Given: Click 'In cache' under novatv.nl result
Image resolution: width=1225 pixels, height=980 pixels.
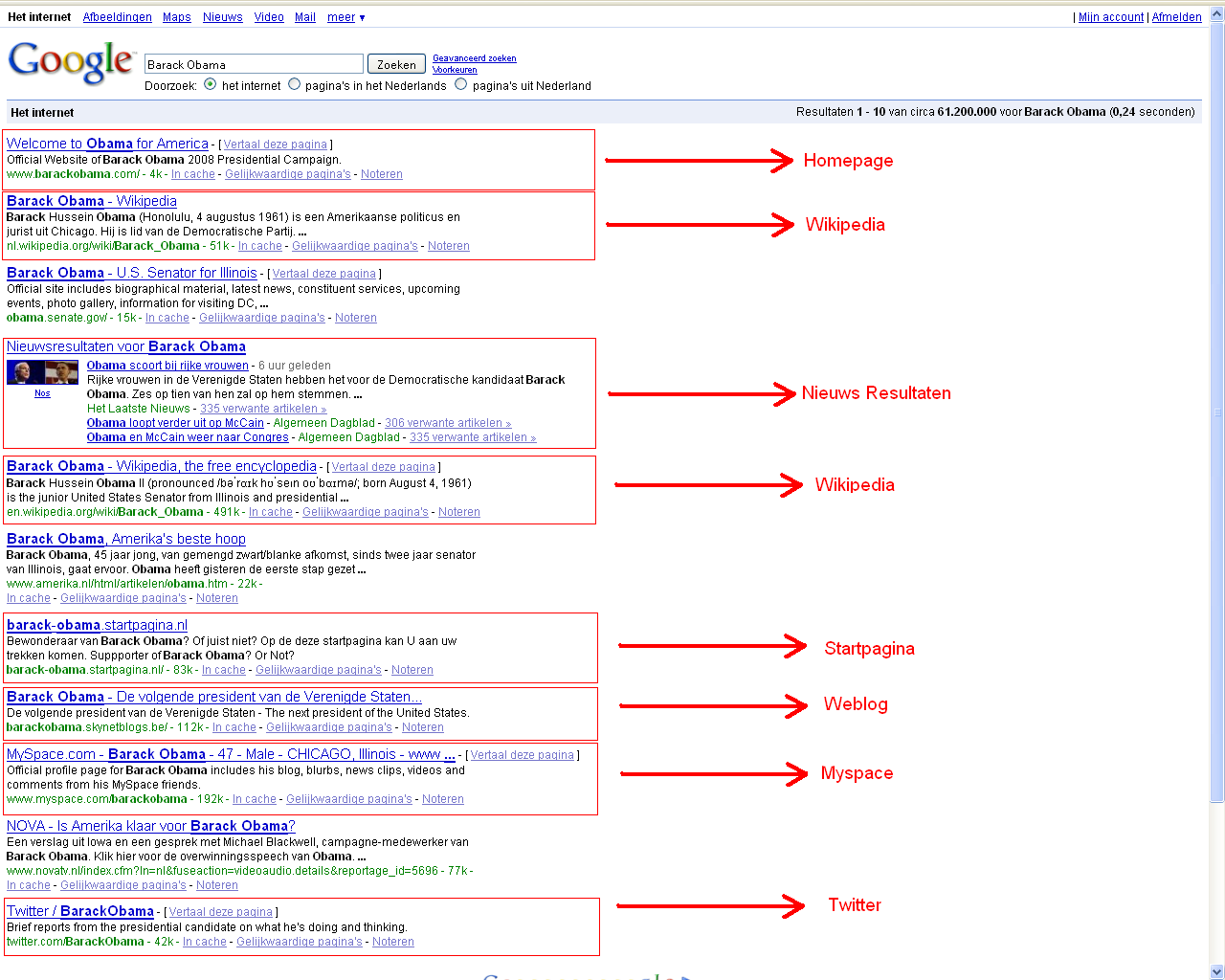Looking at the screenshot, I should [x=29, y=885].
